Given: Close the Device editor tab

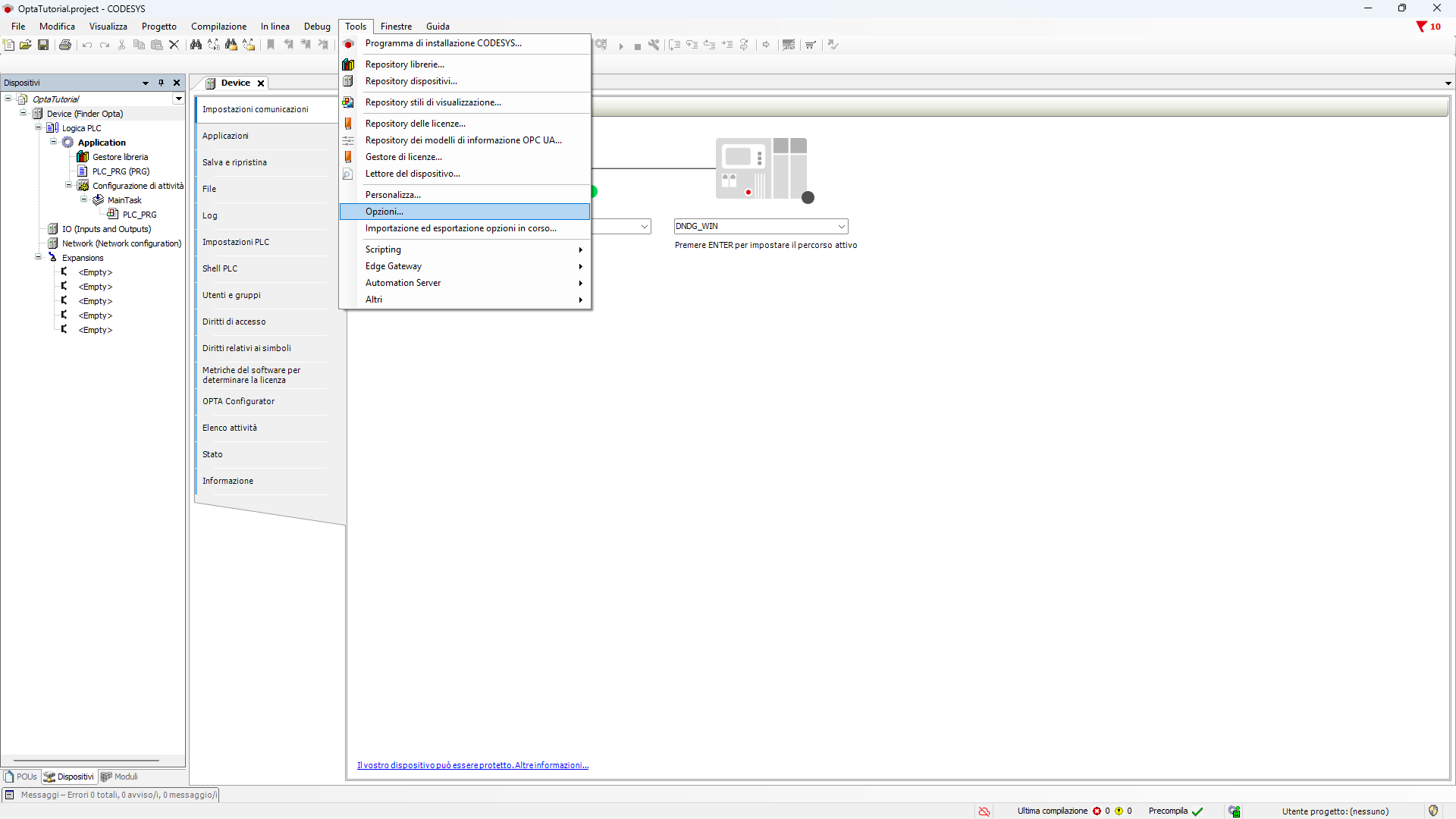Looking at the screenshot, I should (261, 83).
